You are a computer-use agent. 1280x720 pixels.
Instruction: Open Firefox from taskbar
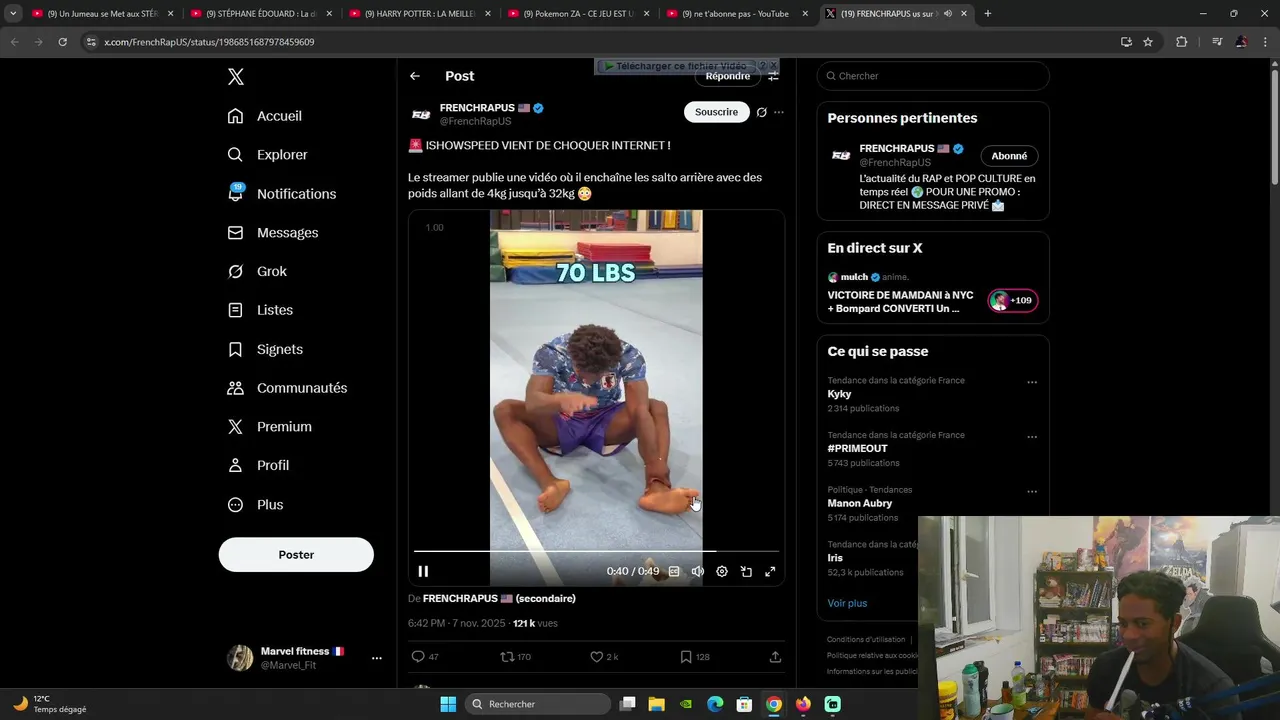[803, 704]
